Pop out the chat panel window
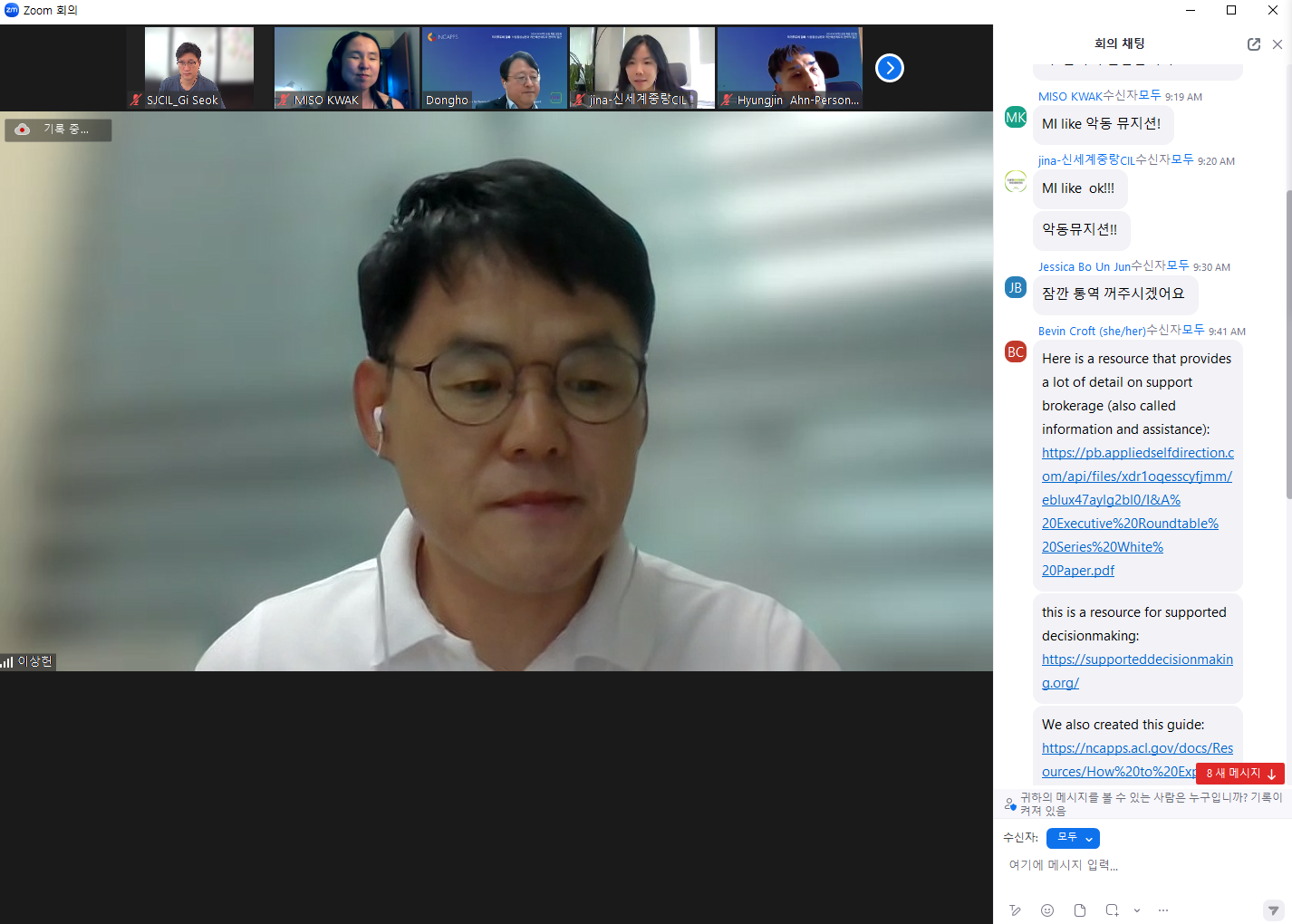Screen dimensions: 1292x924 (x=1254, y=44)
